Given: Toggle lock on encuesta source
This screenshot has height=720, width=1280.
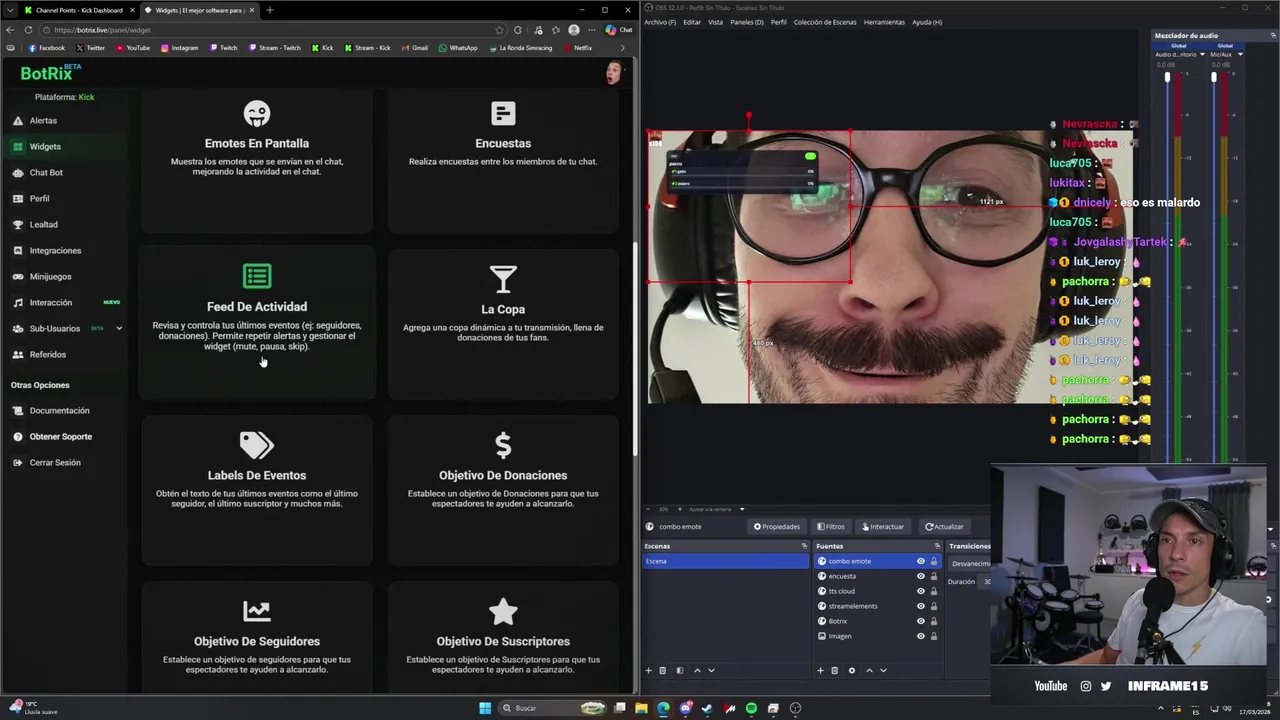Looking at the screenshot, I should click(934, 576).
